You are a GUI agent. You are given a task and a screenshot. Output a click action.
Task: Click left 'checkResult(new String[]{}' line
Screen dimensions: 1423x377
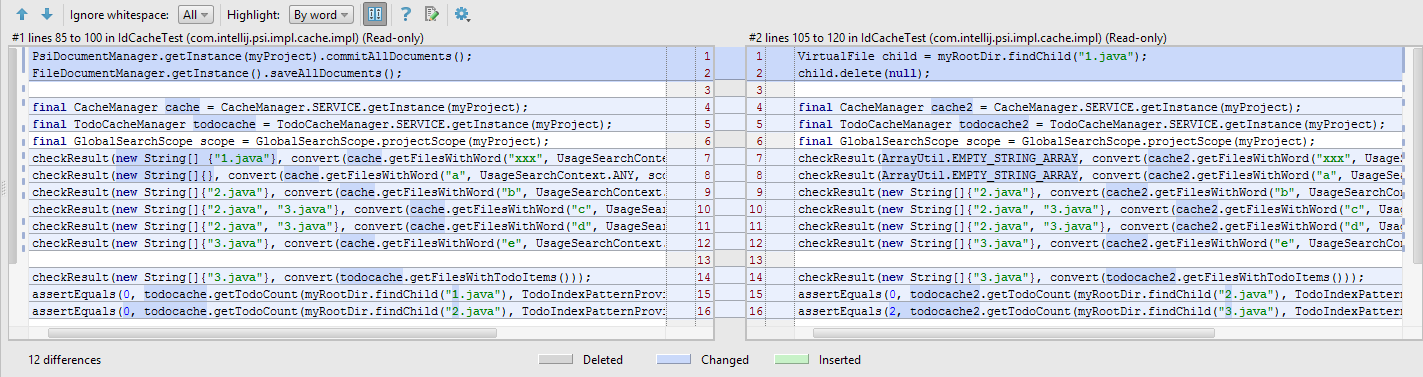(x=349, y=175)
